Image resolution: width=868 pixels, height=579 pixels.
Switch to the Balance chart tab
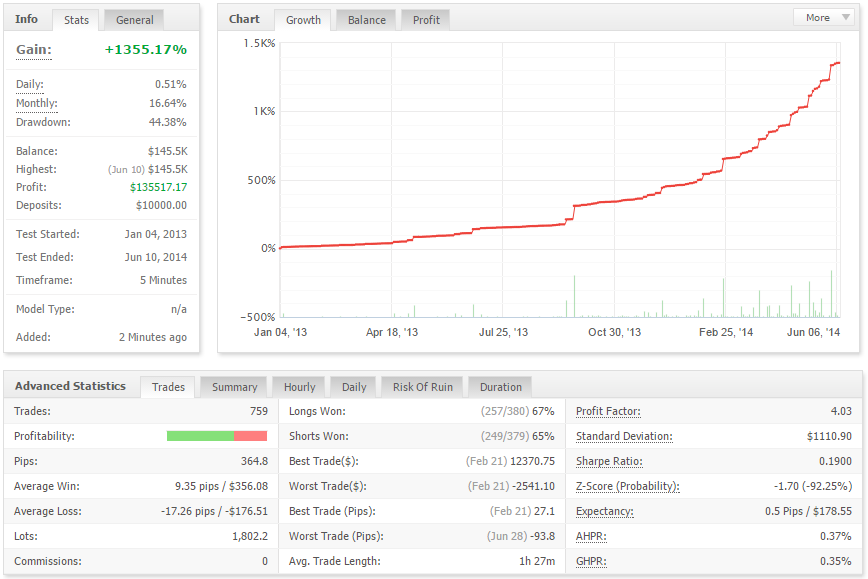pos(366,20)
